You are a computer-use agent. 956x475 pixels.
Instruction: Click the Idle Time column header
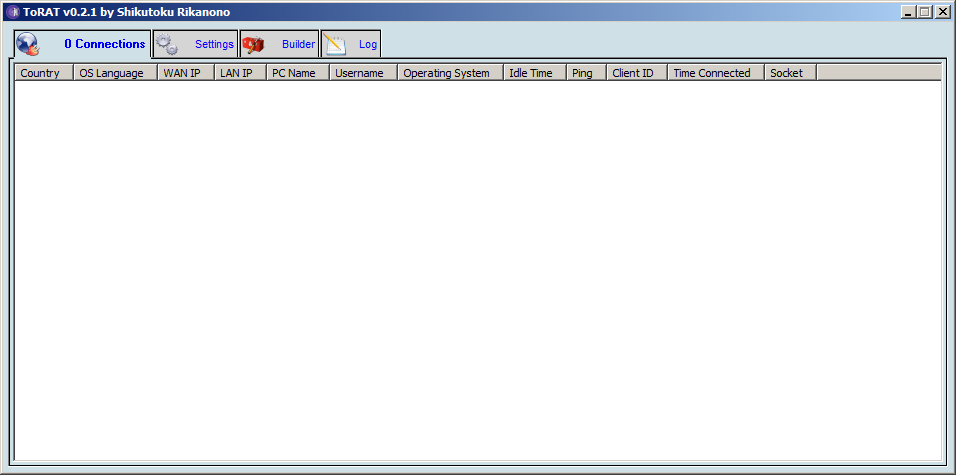coord(534,73)
